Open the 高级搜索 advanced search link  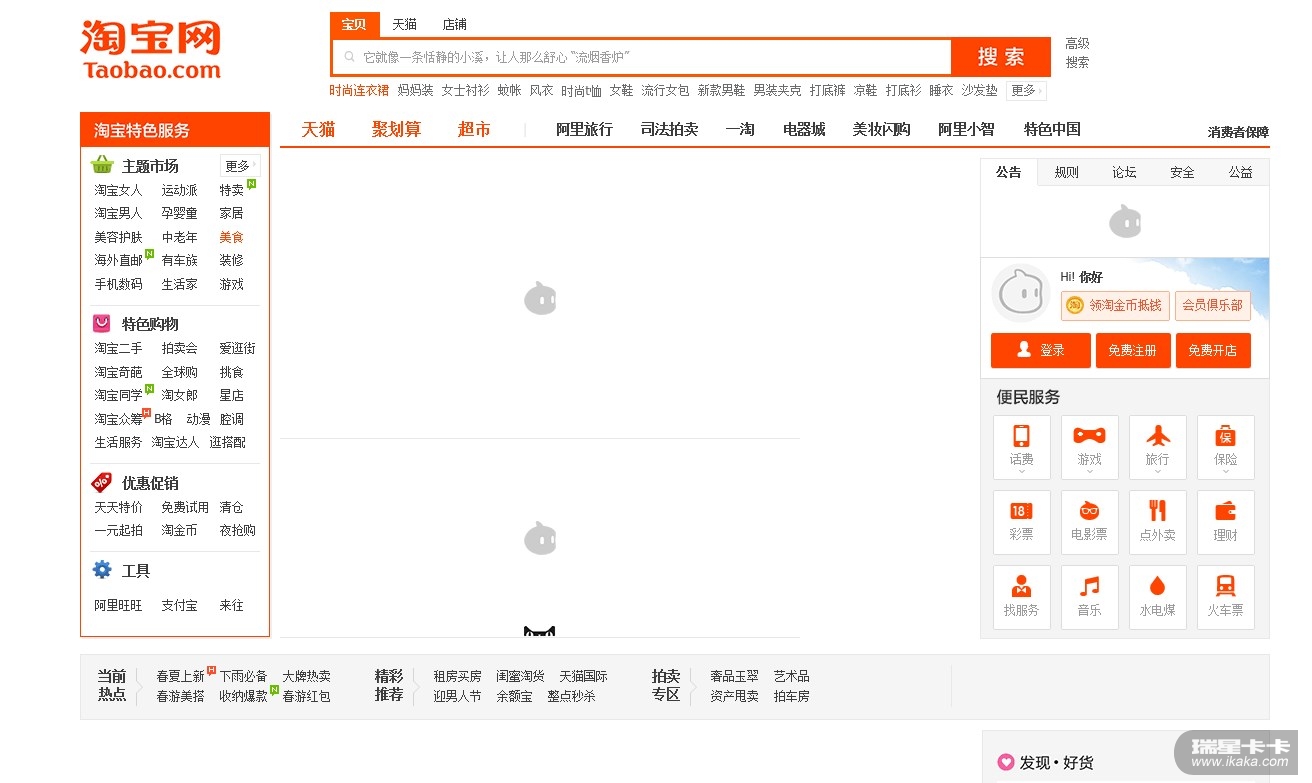point(1077,53)
